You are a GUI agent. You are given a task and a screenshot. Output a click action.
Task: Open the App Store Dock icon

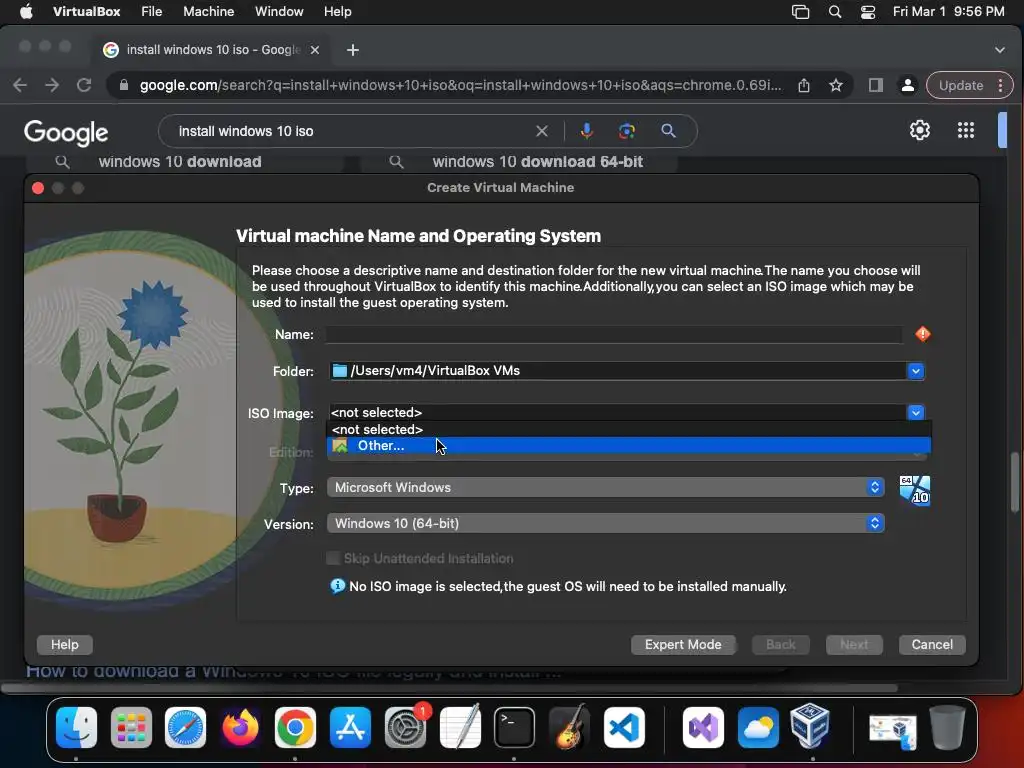tap(350, 727)
